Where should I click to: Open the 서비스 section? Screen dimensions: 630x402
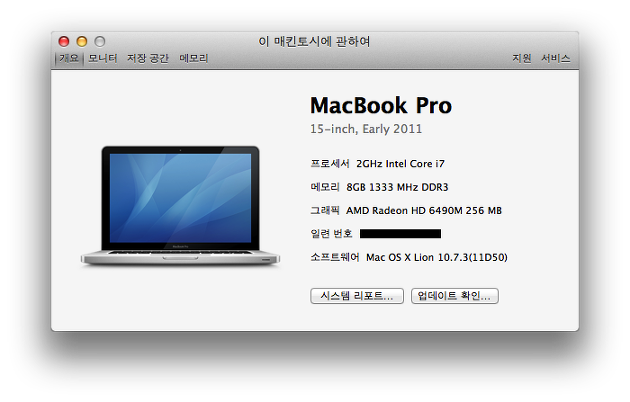pyautogui.click(x=556, y=59)
